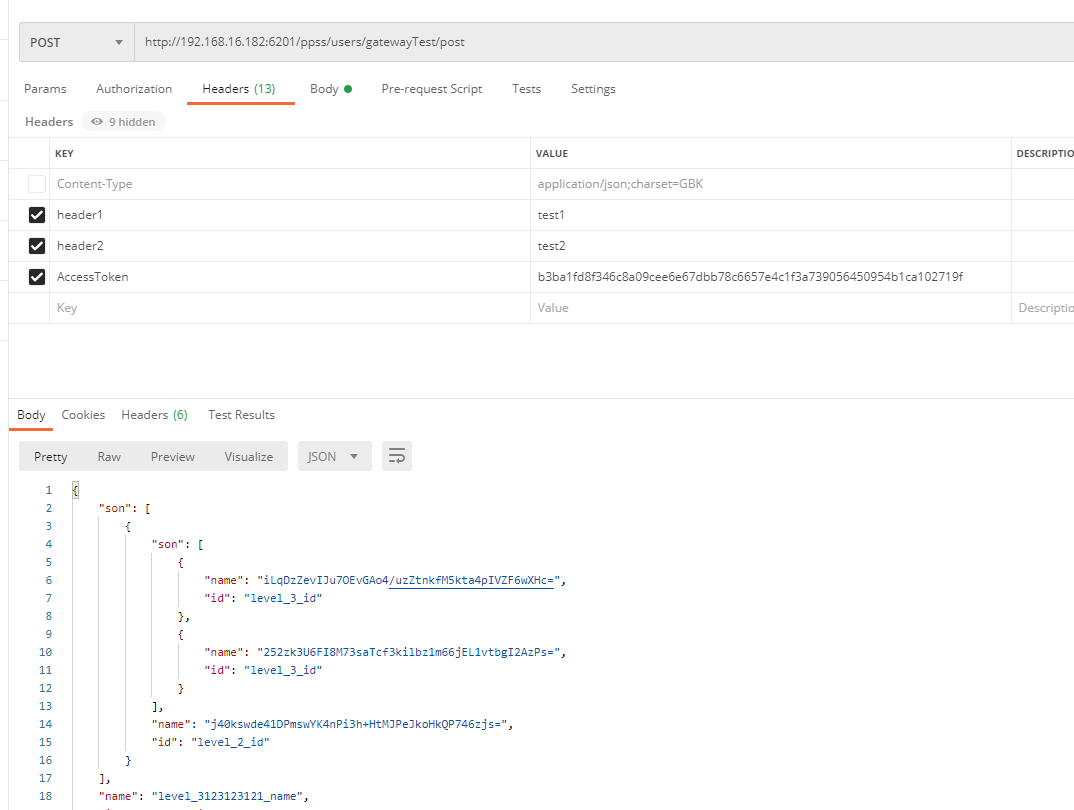Uncheck the header2 checkbox

tap(37, 246)
